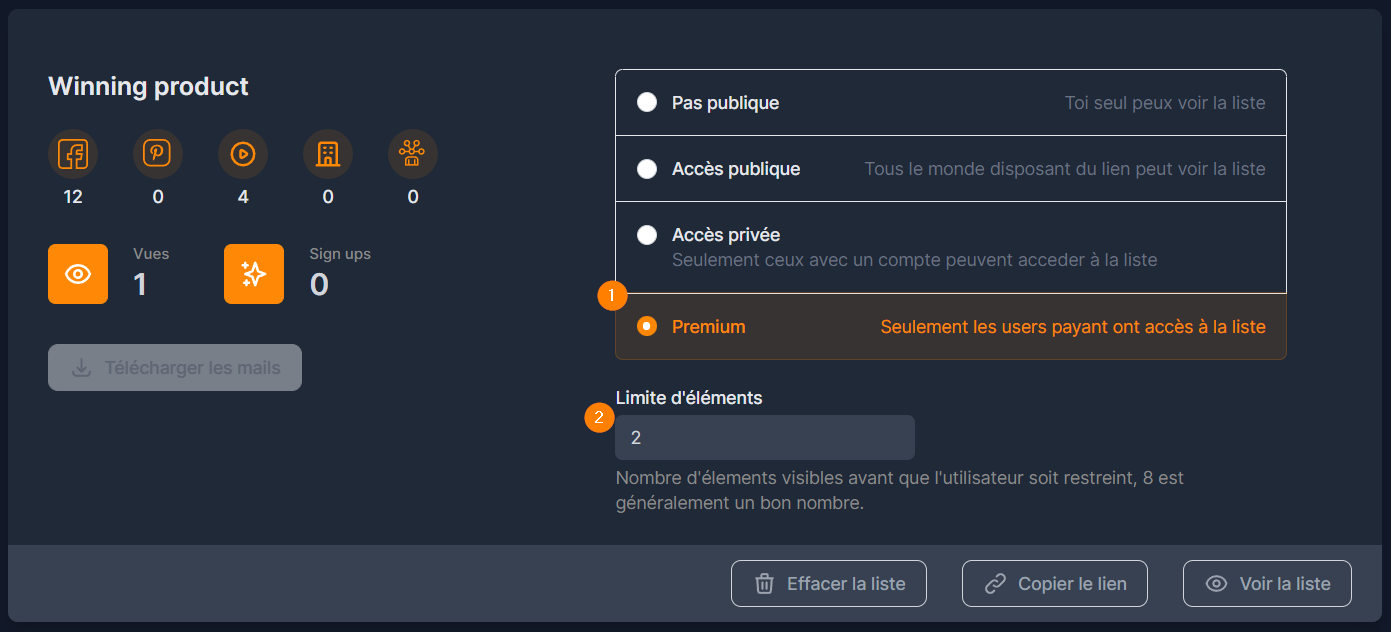
Task: Select the Accès publique radio option
Action: point(647,168)
